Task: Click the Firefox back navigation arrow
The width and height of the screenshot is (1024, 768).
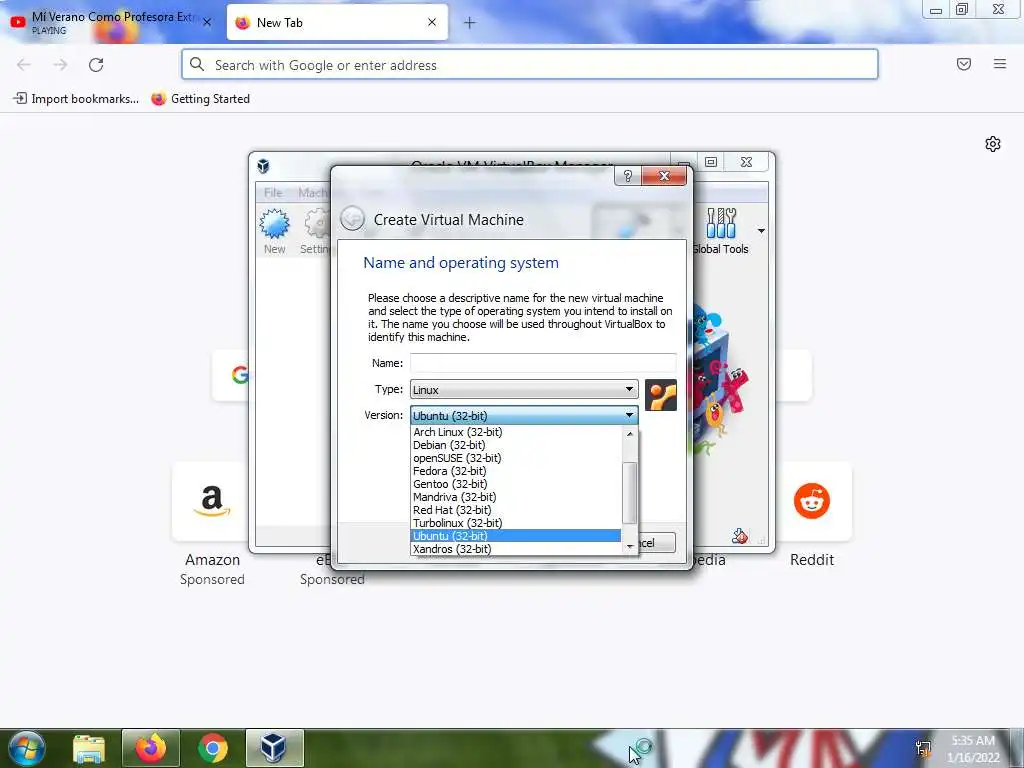Action: coord(24,65)
